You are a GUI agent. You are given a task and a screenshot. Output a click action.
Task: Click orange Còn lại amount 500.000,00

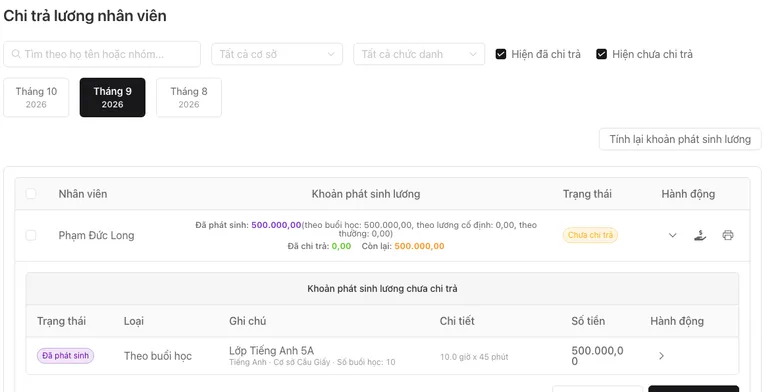tap(419, 246)
